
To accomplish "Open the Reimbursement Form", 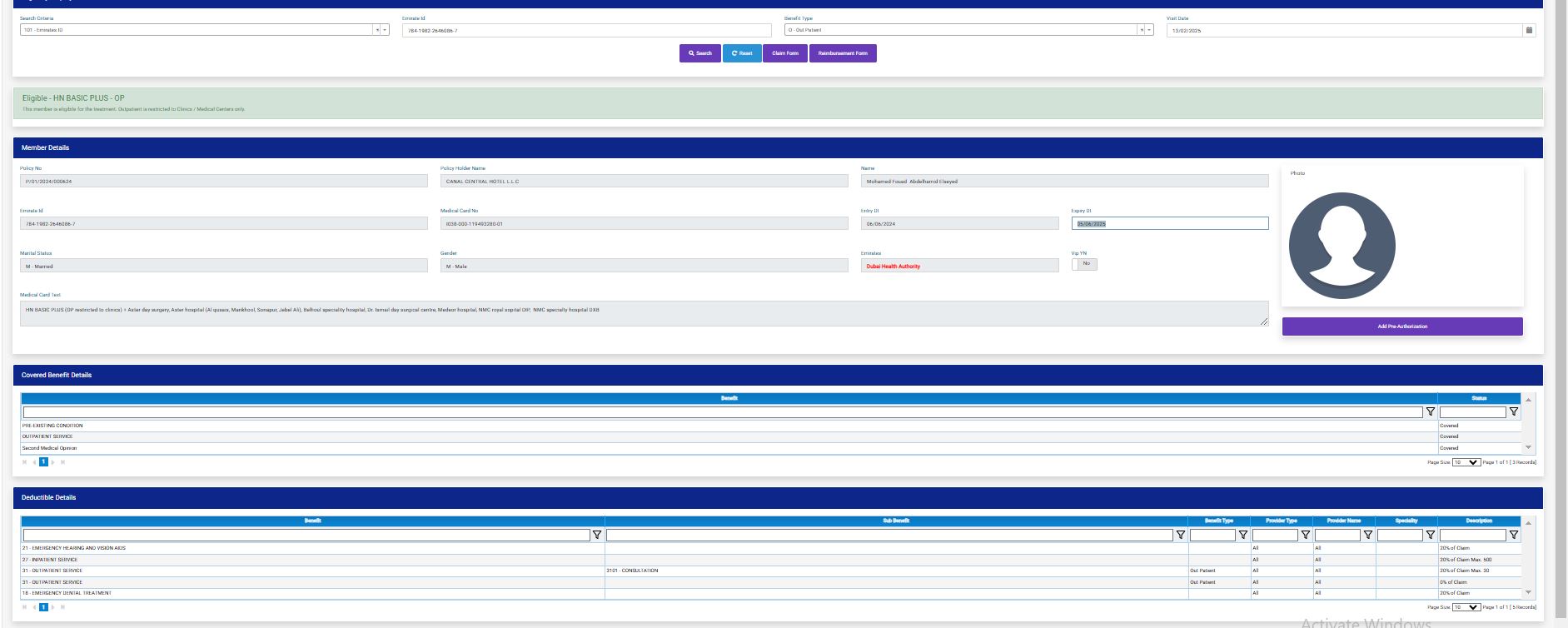I will pyautogui.click(x=842, y=53).
